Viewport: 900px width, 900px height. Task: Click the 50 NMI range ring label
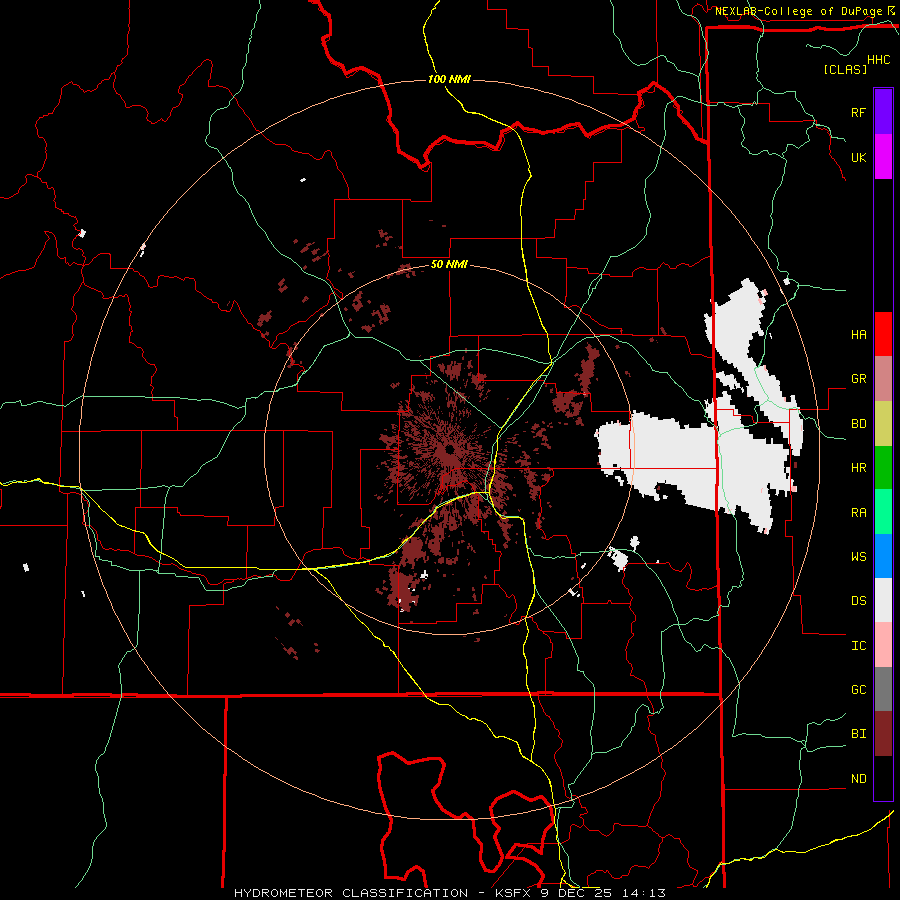click(x=449, y=264)
